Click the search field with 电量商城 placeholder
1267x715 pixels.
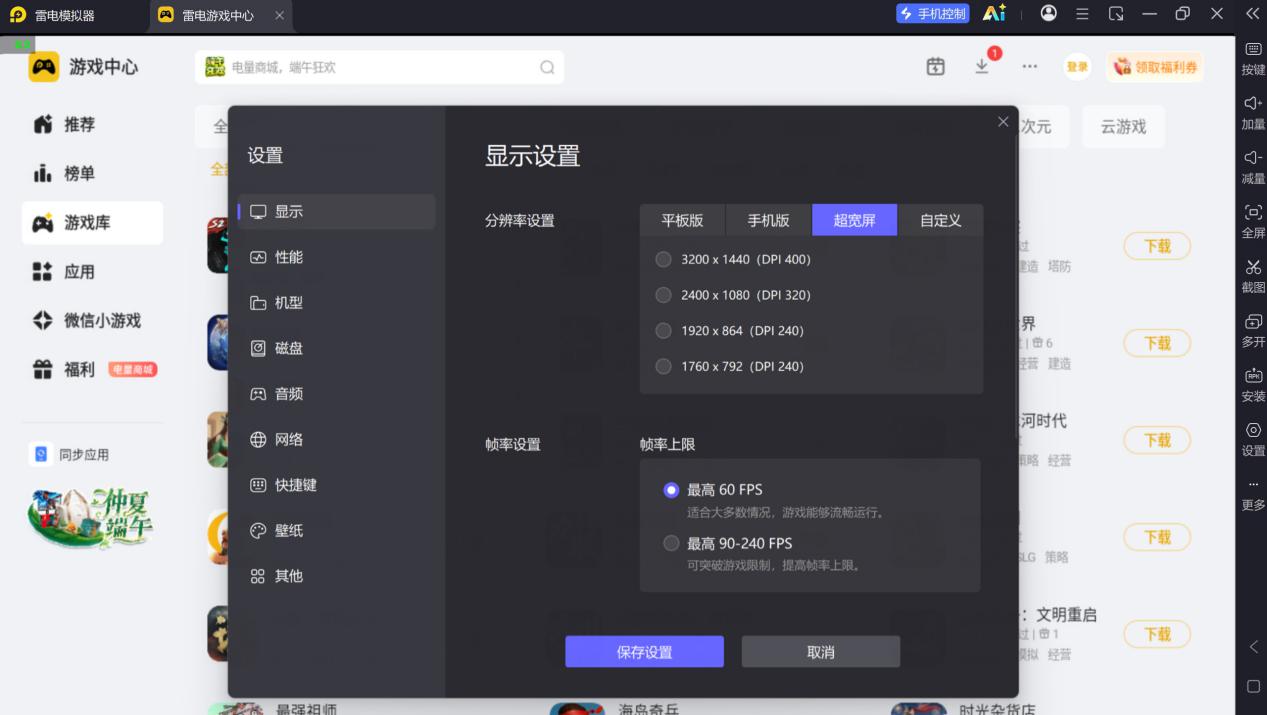[x=380, y=67]
